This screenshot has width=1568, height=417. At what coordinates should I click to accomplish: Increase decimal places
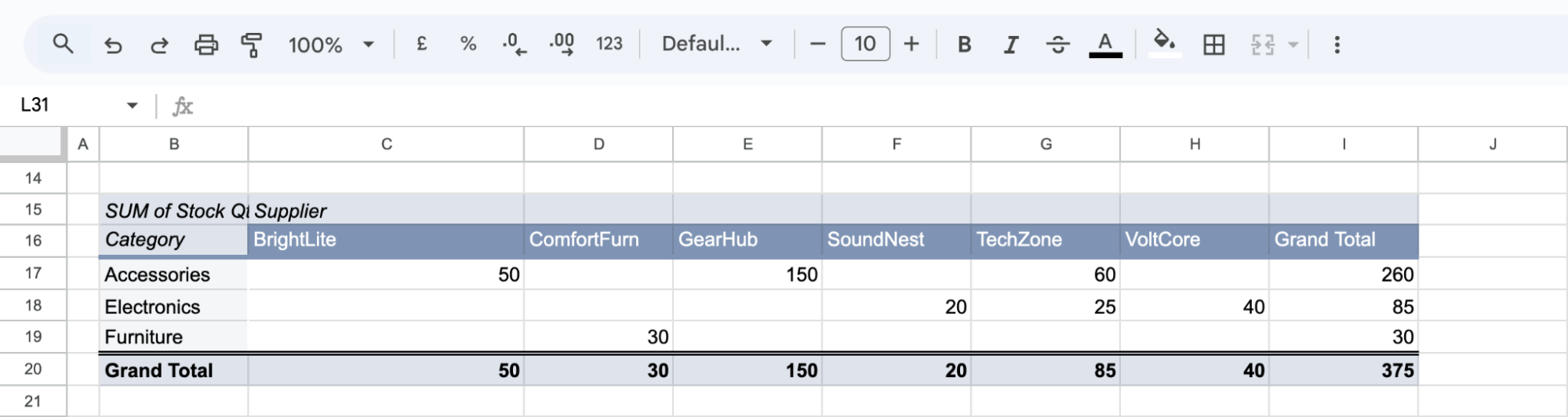pos(562,44)
